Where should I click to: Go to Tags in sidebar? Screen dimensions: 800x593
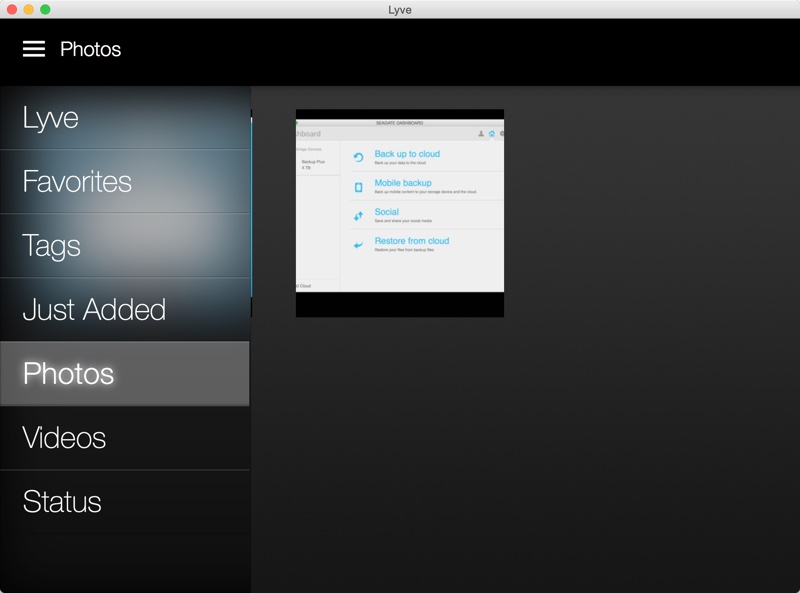pyautogui.click(x=125, y=245)
